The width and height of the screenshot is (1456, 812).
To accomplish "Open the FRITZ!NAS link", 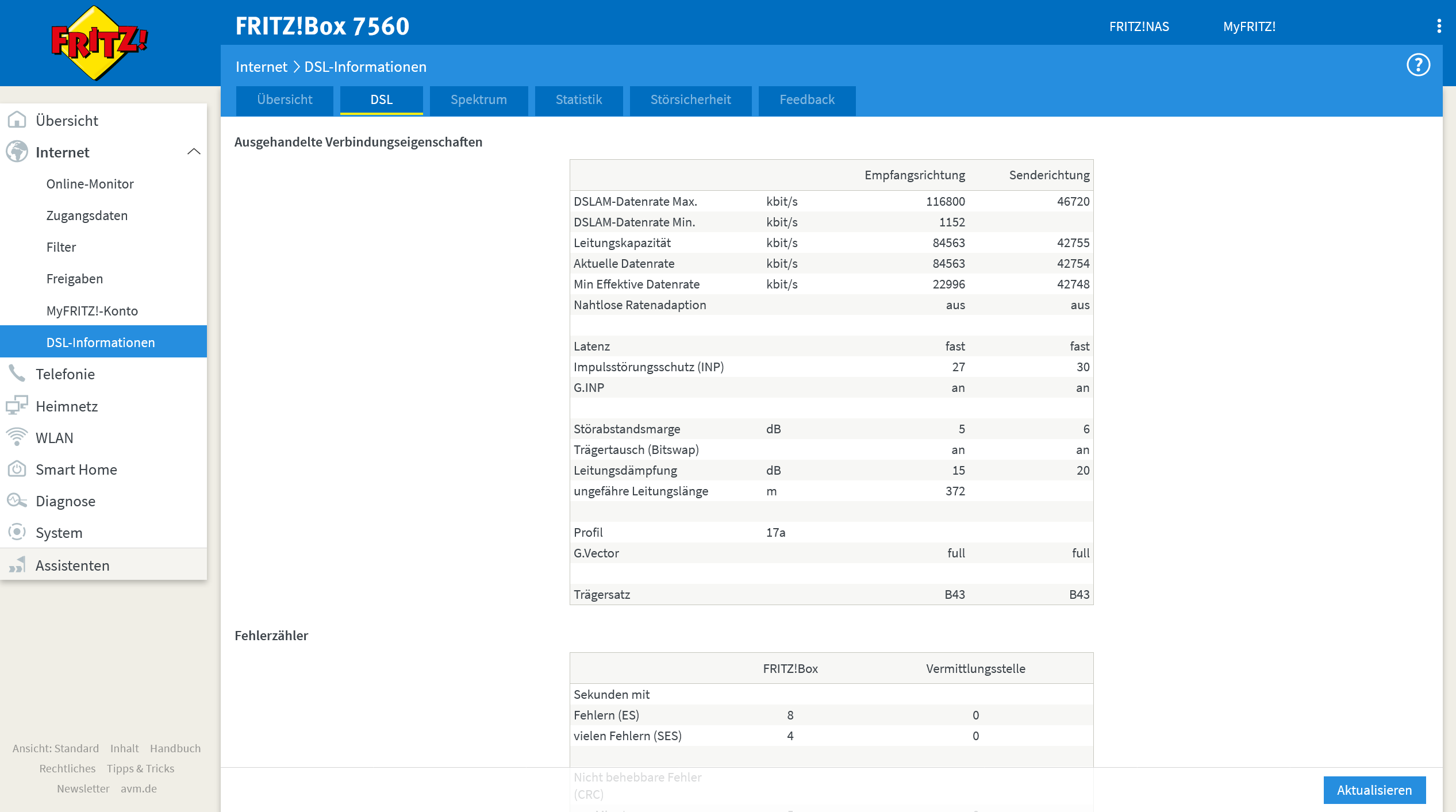I will [x=1138, y=26].
